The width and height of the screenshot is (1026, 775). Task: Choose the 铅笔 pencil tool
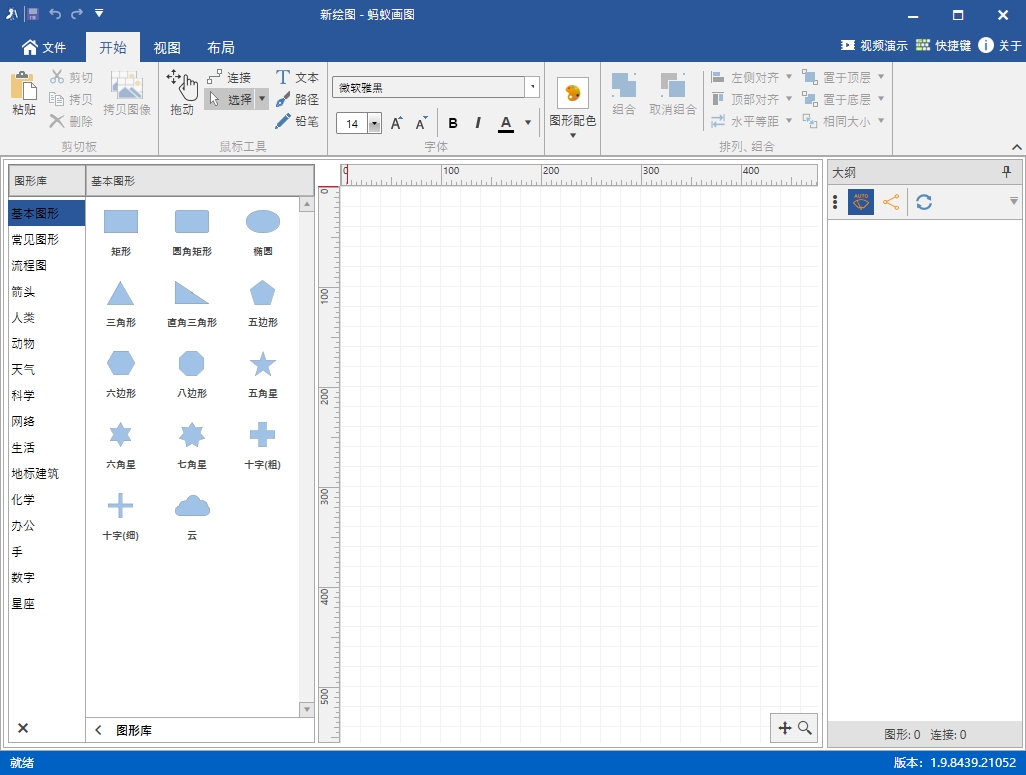[297, 121]
